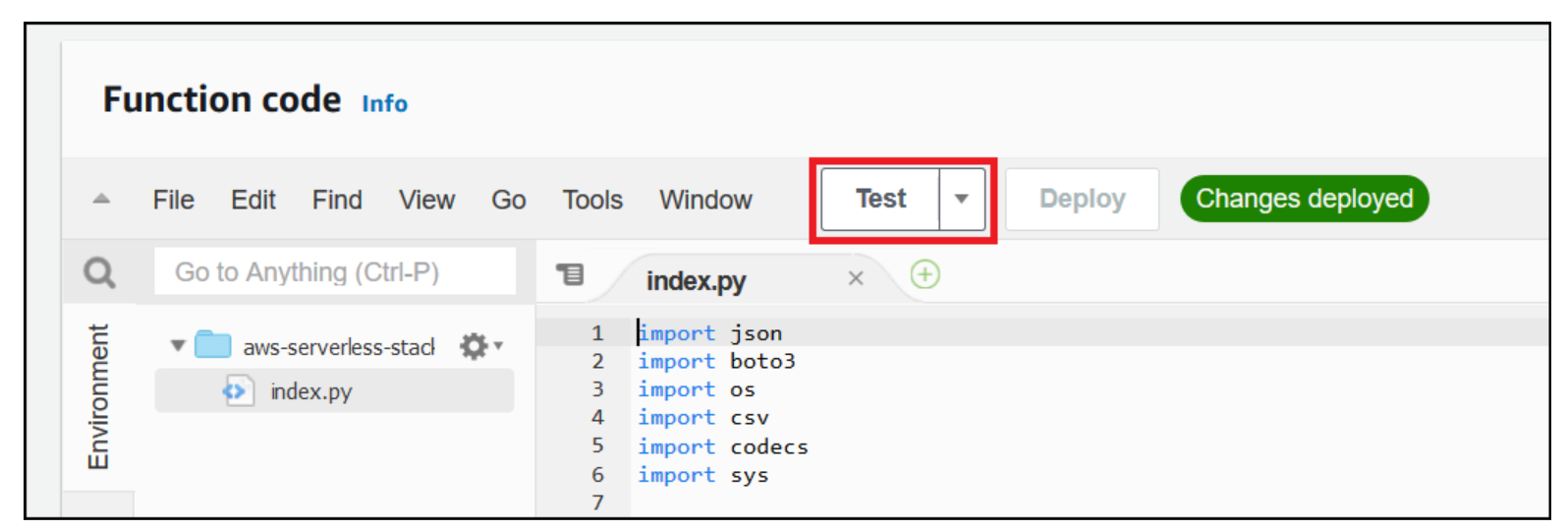The width and height of the screenshot is (1568, 531).
Task: Collapse the aws-serverless folder tree
Action: pyautogui.click(x=178, y=346)
